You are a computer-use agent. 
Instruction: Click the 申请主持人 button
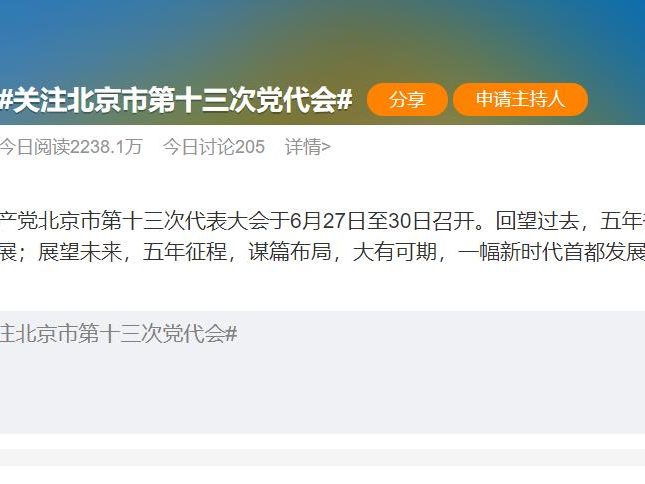click(x=520, y=99)
